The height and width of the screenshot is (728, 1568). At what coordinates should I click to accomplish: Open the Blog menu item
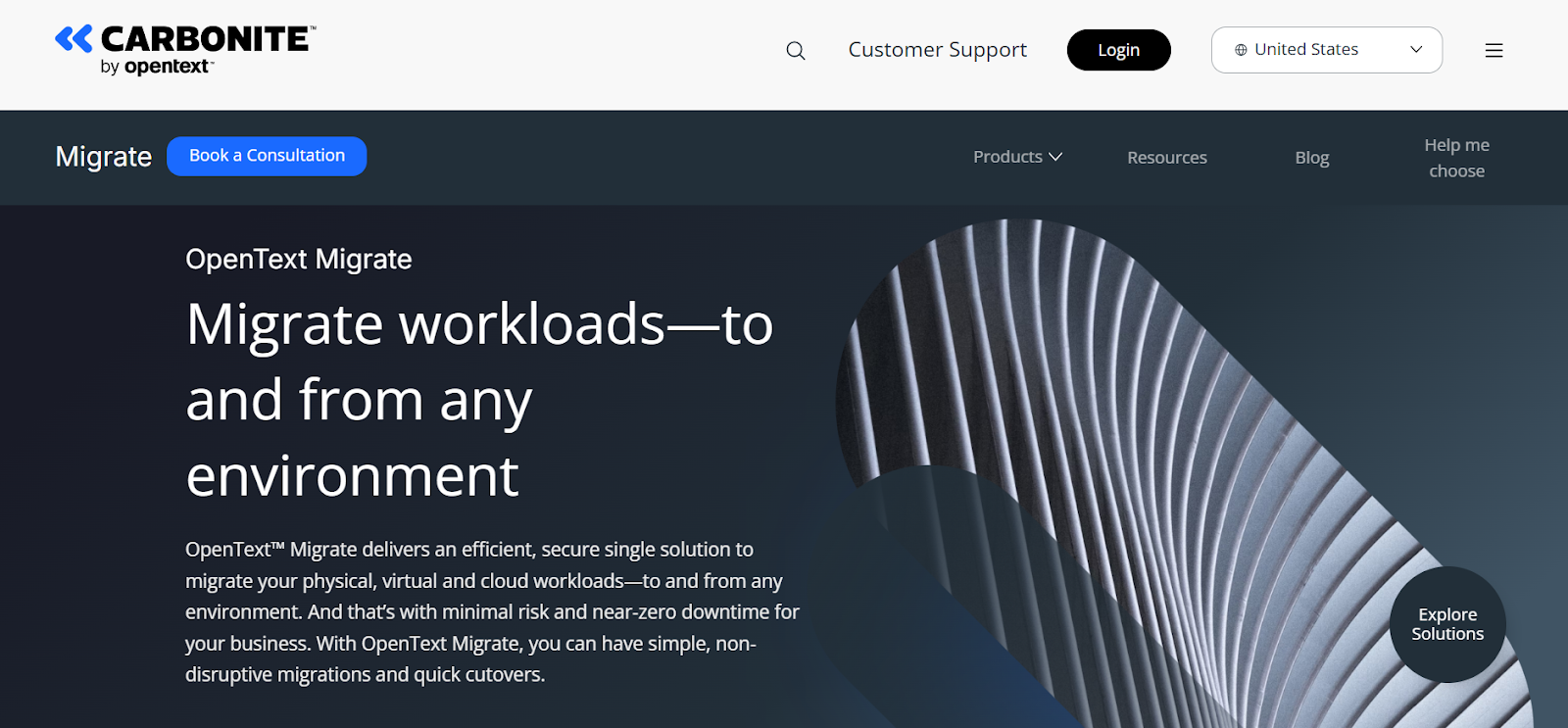coord(1311,158)
